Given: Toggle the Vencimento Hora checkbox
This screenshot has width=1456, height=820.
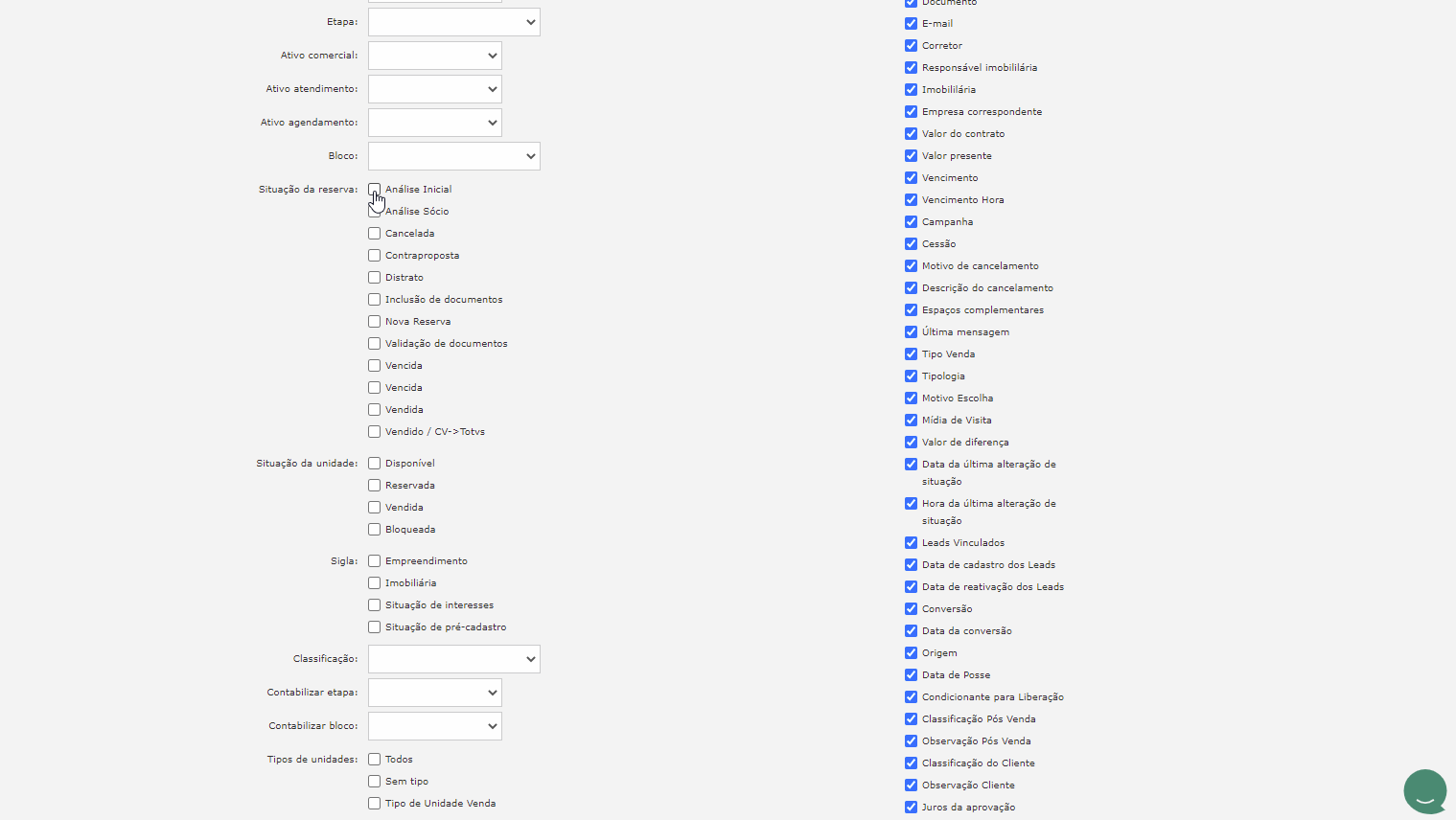Looking at the screenshot, I should (912, 200).
